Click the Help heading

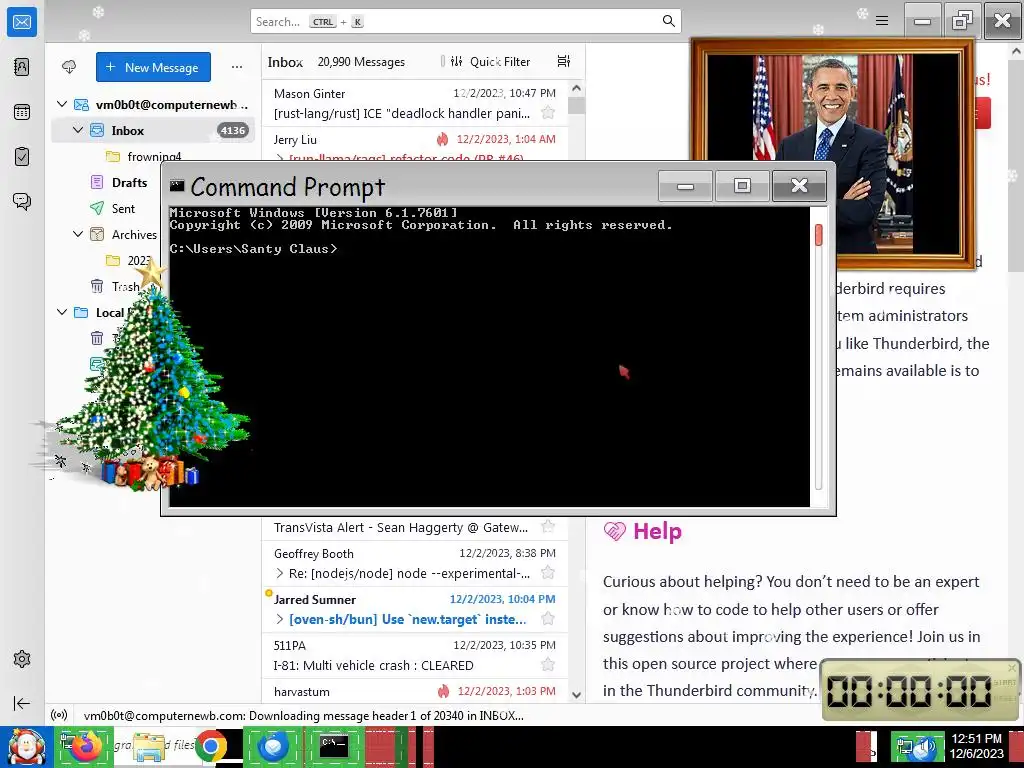click(x=657, y=531)
